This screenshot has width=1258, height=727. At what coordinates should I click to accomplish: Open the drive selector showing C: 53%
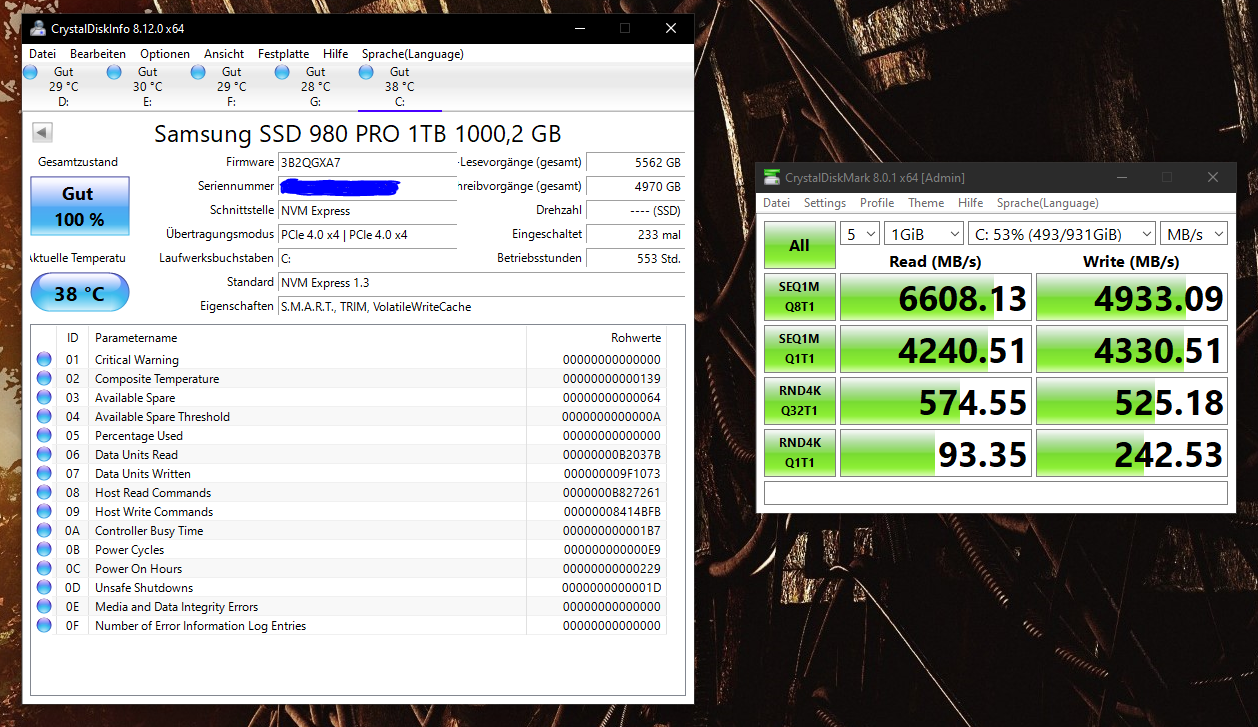tap(1062, 233)
